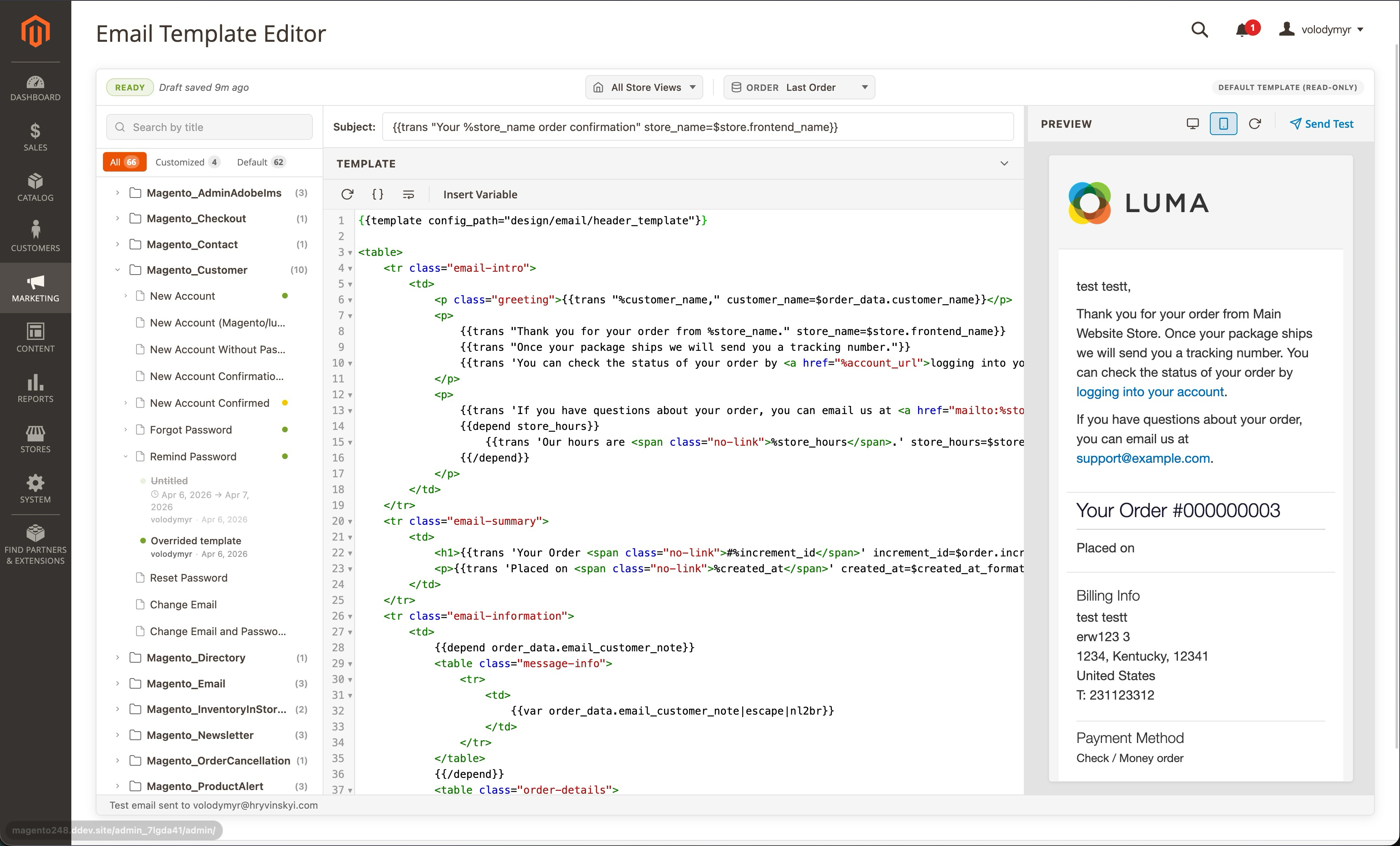Switch preview to mobile view
The width and height of the screenshot is (1400, 846).
tap(1224, 123)
